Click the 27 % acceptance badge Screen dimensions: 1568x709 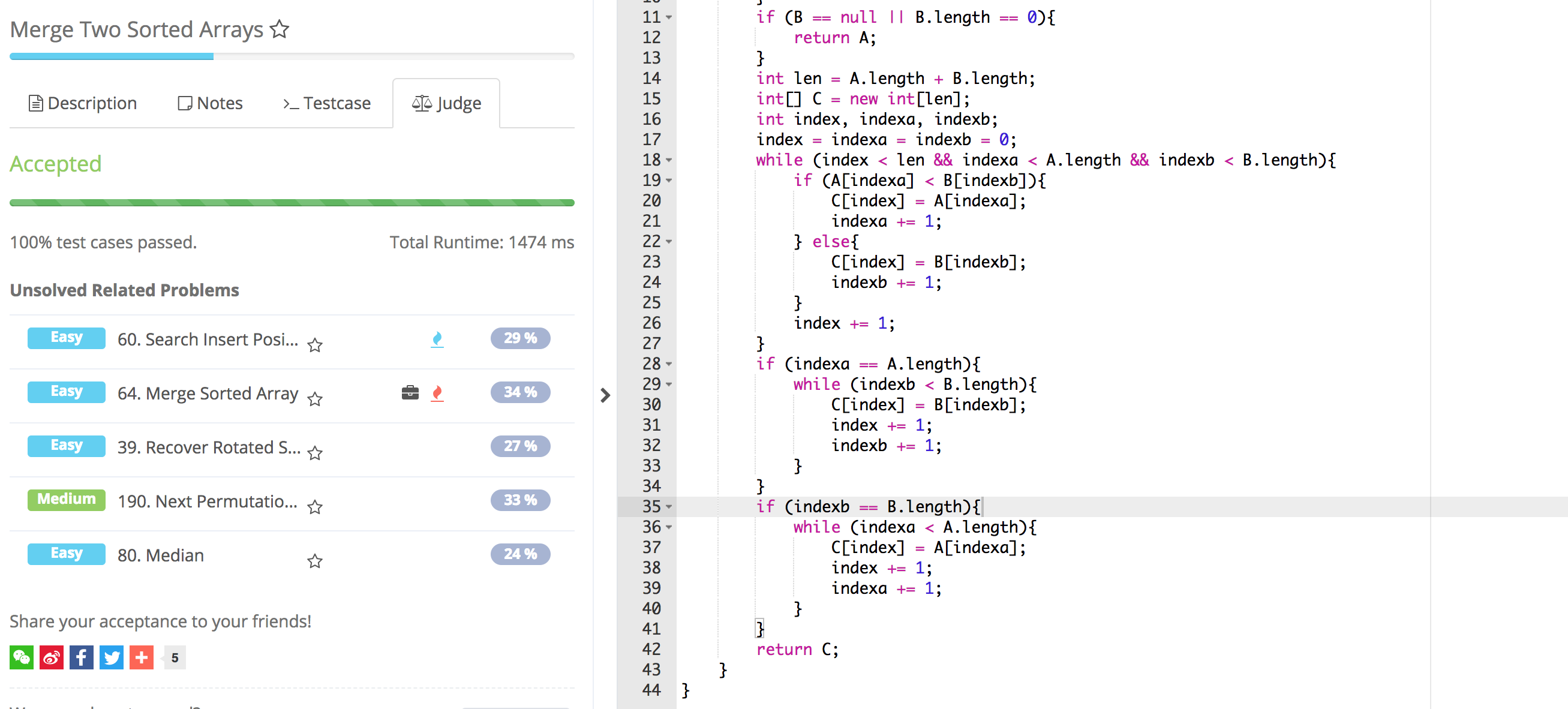521,446
